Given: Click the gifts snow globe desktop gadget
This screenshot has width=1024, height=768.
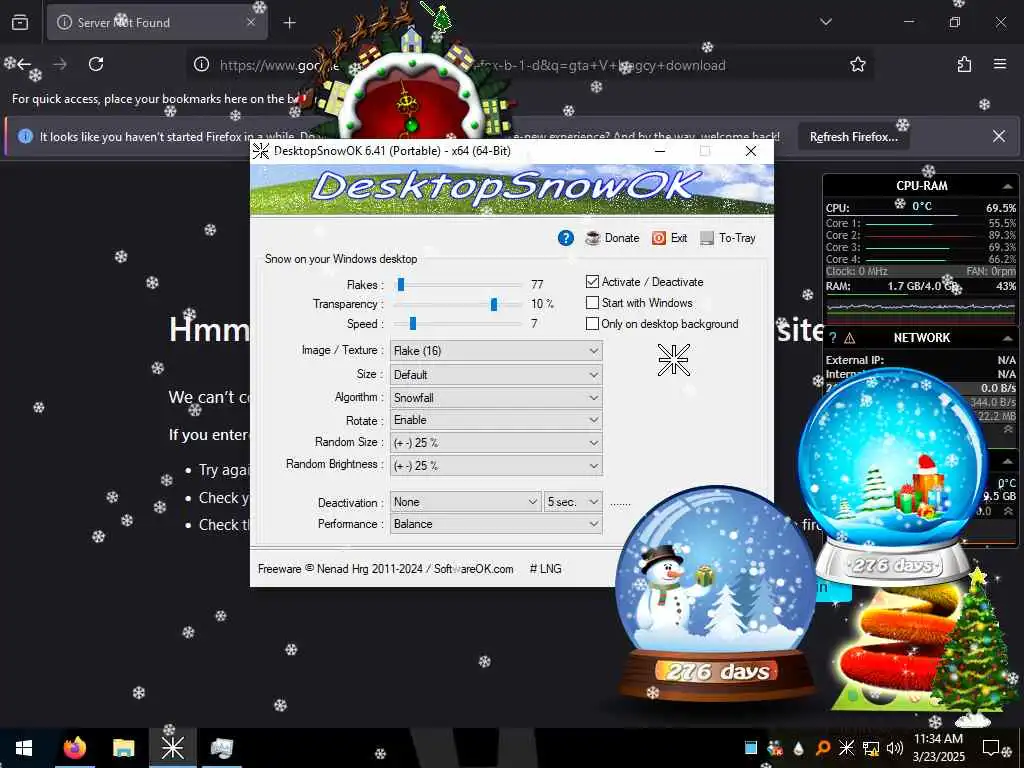Looking at the screenshot, I should coord(893,475).
